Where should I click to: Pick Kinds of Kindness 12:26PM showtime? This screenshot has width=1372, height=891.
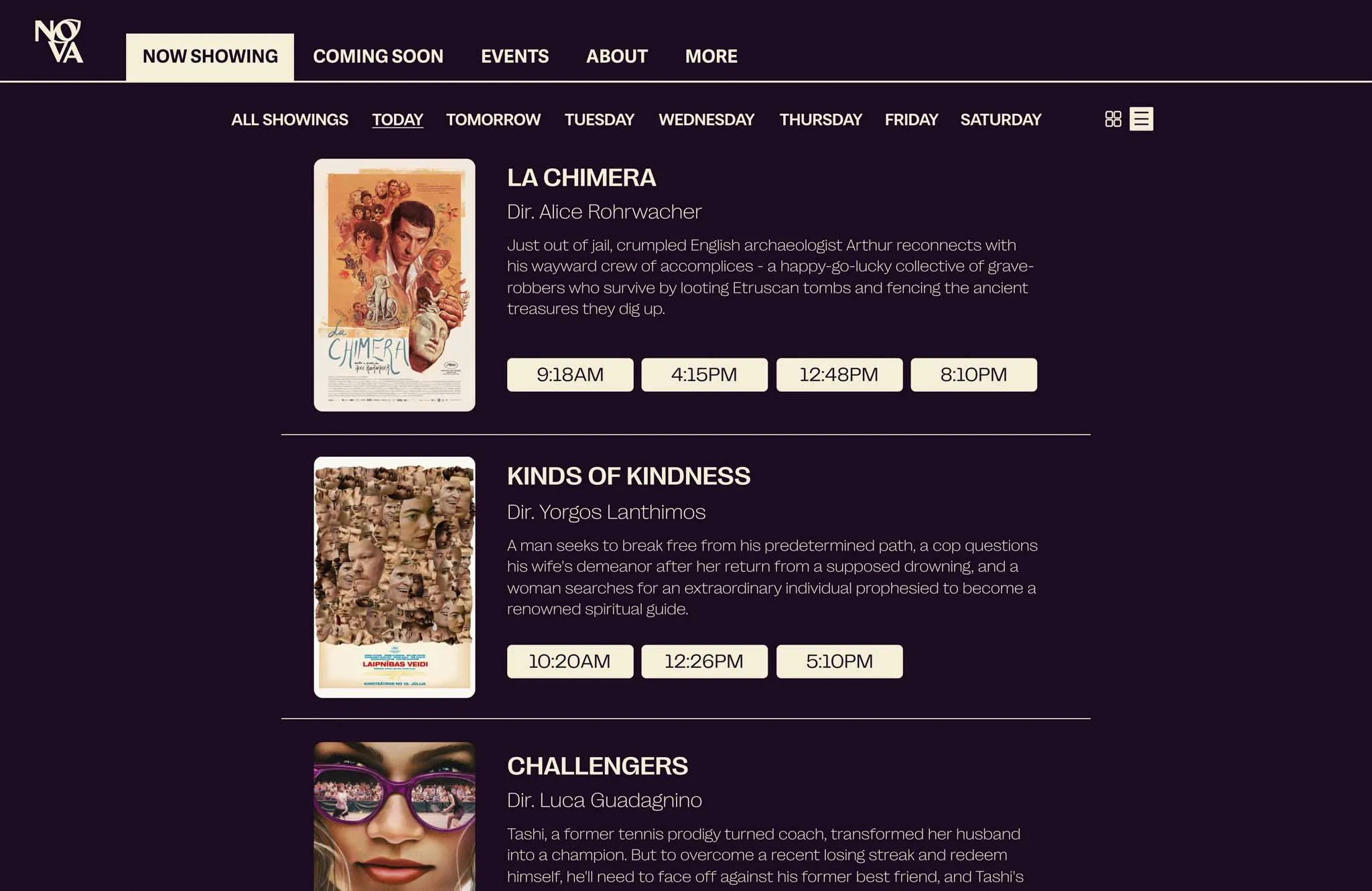tap(704, 661)
